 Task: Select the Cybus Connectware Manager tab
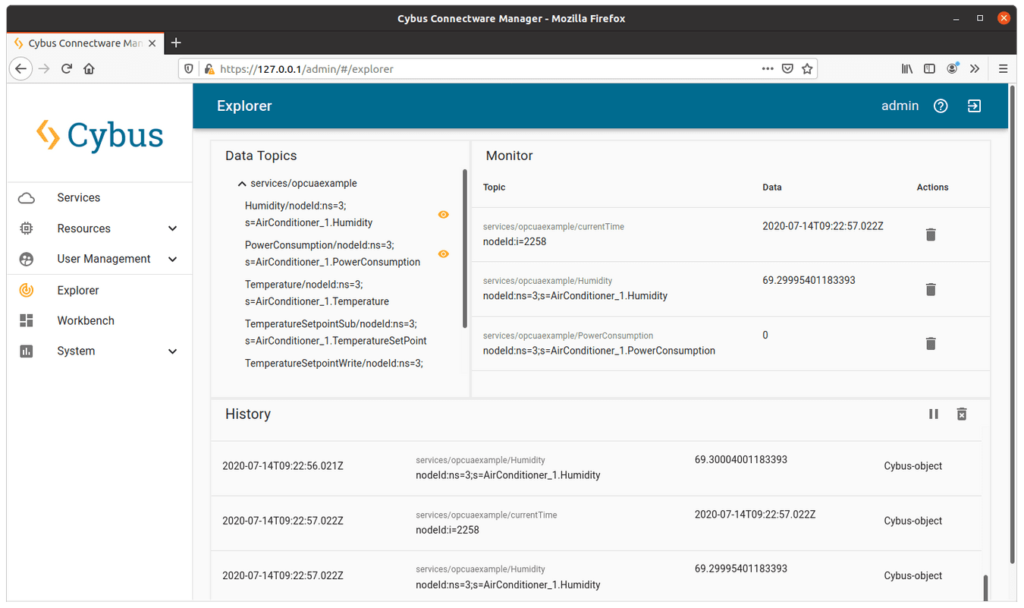click(x=85, y=43)
